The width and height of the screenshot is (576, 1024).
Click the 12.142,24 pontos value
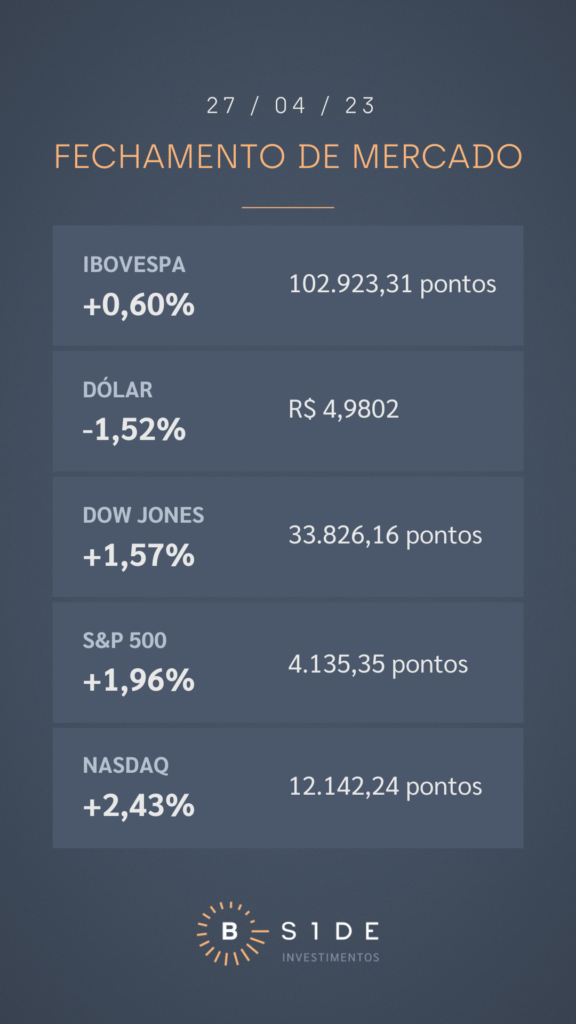coord(385,786)
